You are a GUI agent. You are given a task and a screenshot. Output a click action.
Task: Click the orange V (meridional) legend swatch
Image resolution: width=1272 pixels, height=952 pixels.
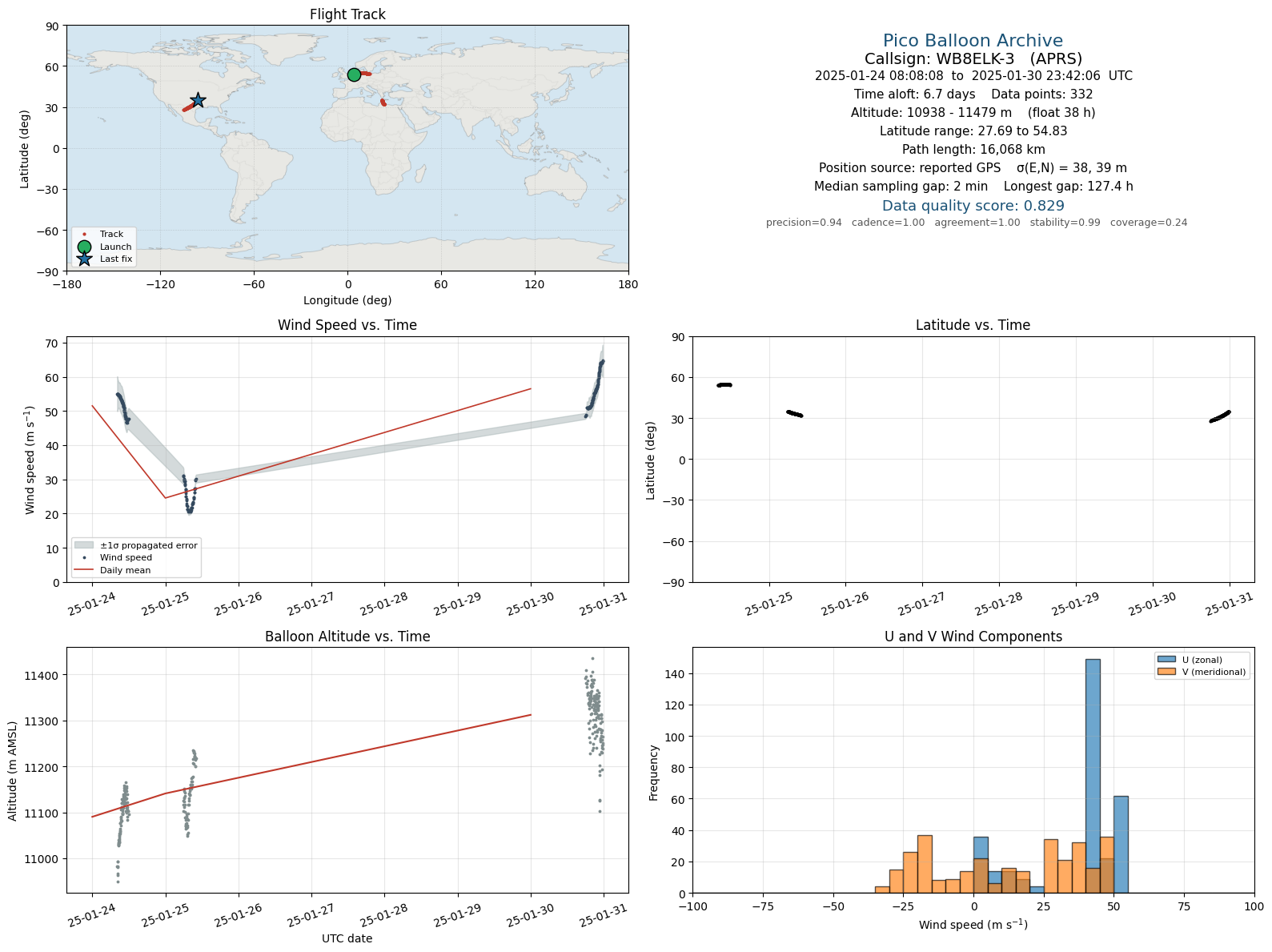[1166, 672]
